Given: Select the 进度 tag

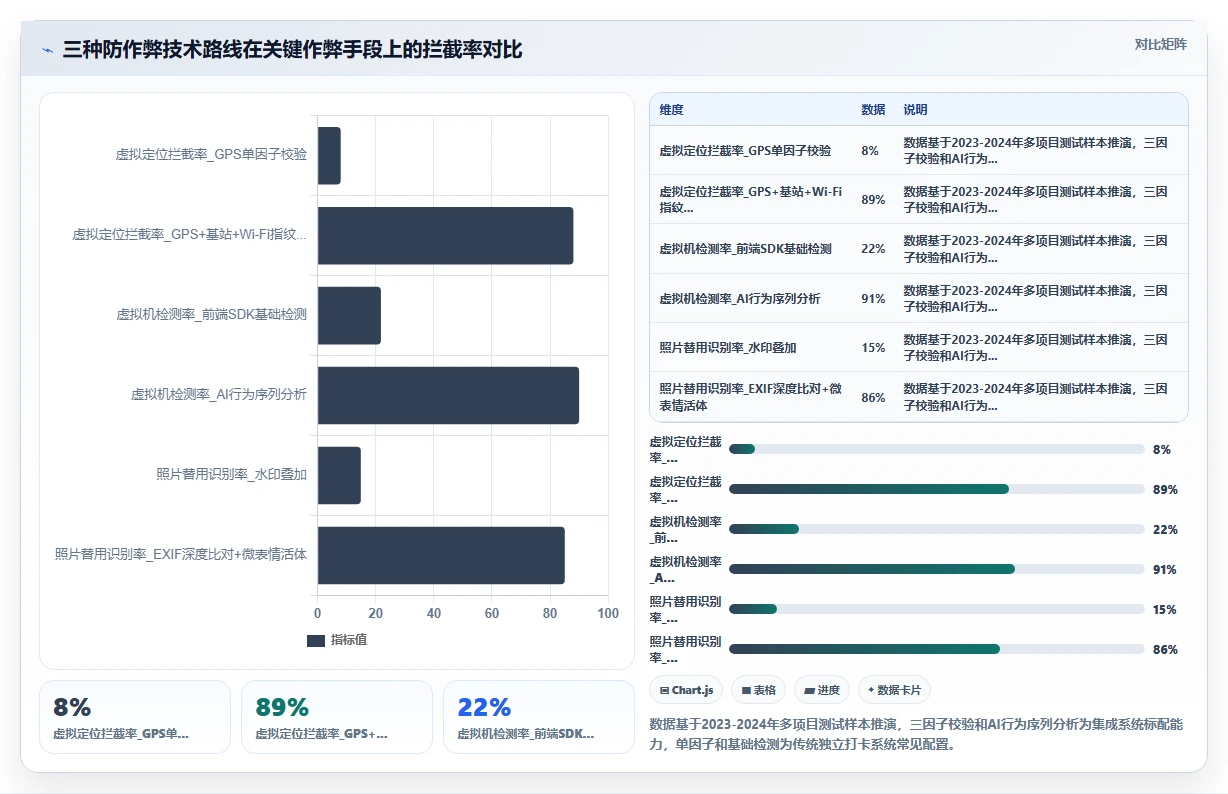Looking at the screenshot, I should (x=822, y=690).
